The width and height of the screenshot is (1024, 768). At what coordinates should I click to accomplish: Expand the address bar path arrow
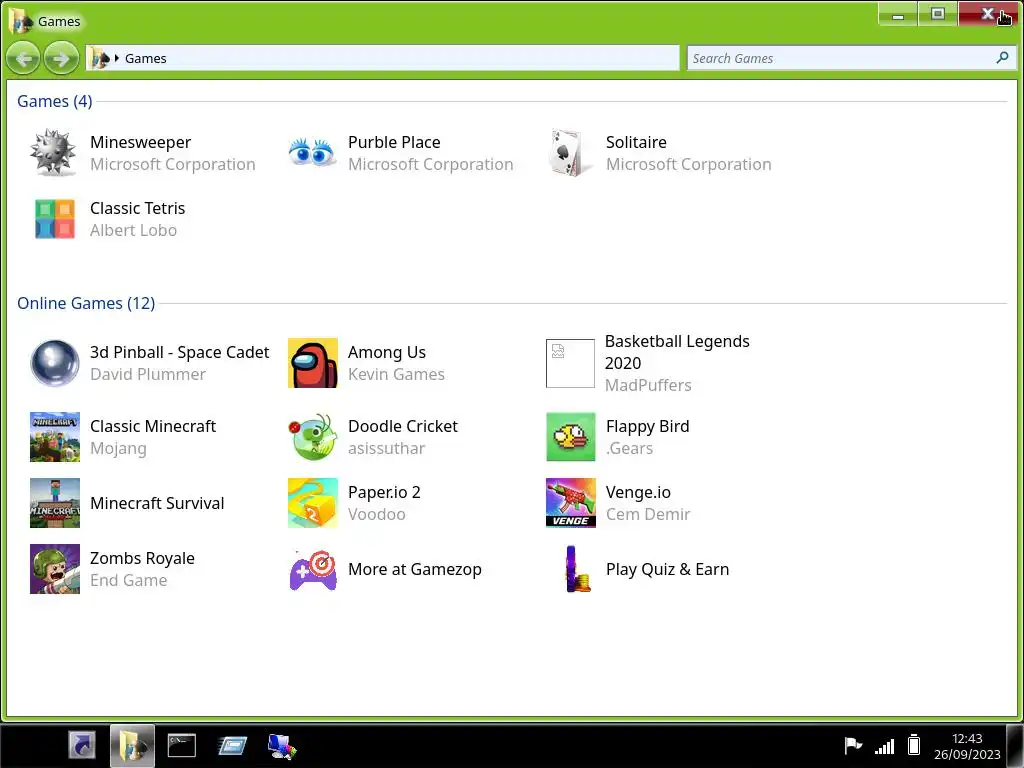pyautogui.click(x=117, y=58)
